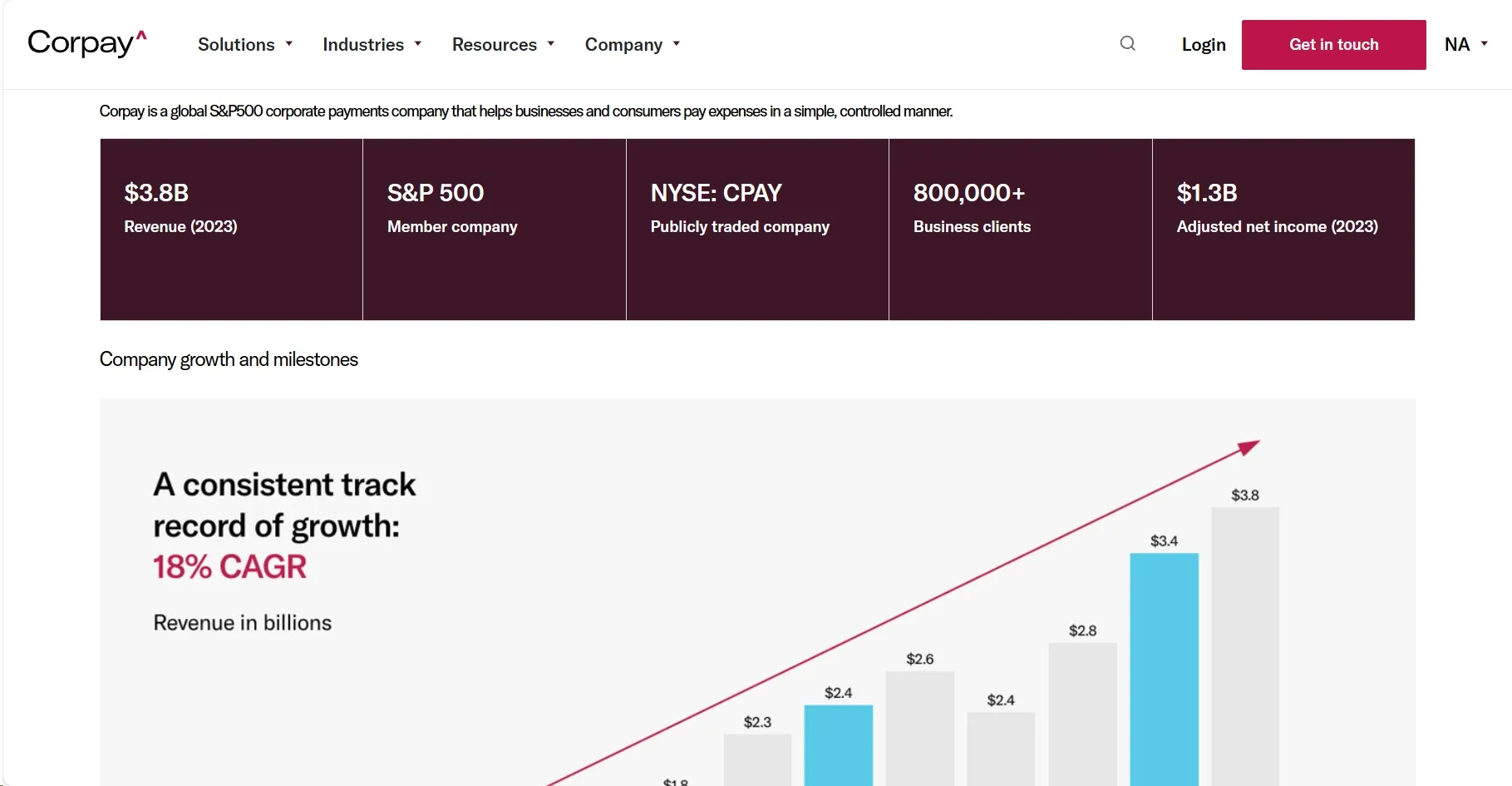
Task: Click the NYSE: CPAY card
Action: [x=757, y=230]
